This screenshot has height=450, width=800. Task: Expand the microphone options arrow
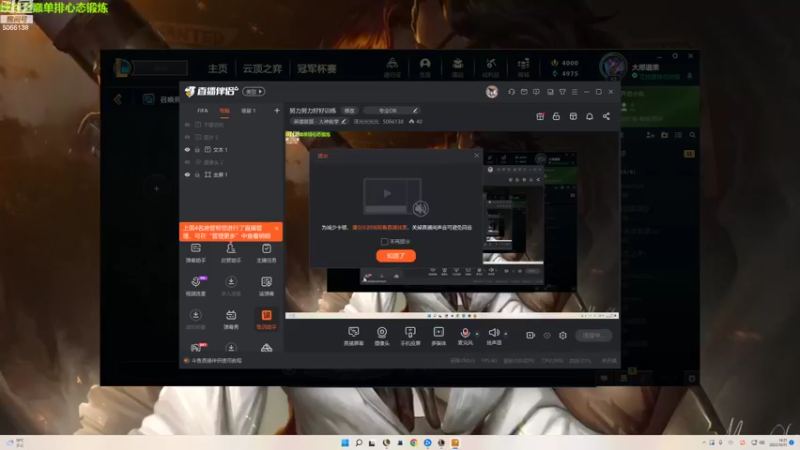click(477, 334)
